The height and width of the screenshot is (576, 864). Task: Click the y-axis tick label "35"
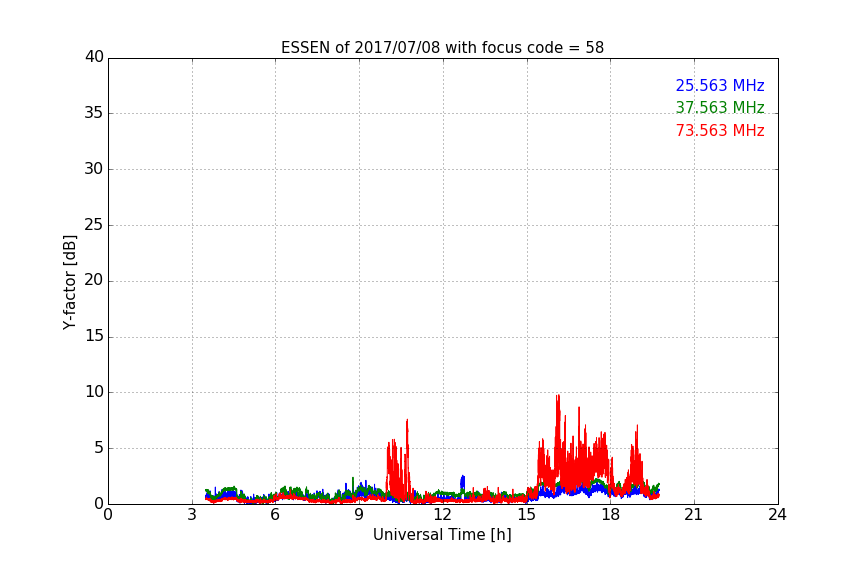click(94, 113)
